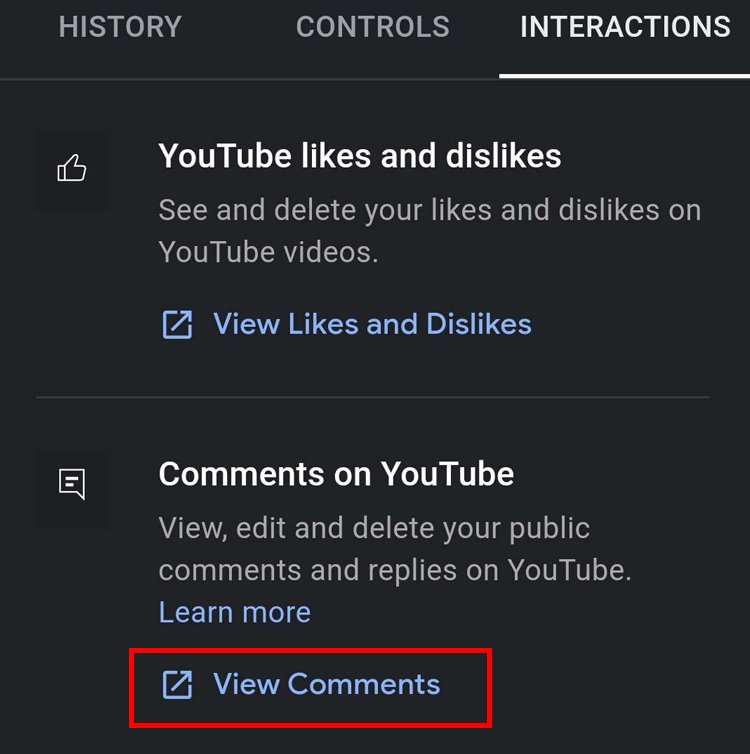Switch to the HISTORY tab
Image resolution: width=750 pixels, height=754 pixels.
(120, 27)
